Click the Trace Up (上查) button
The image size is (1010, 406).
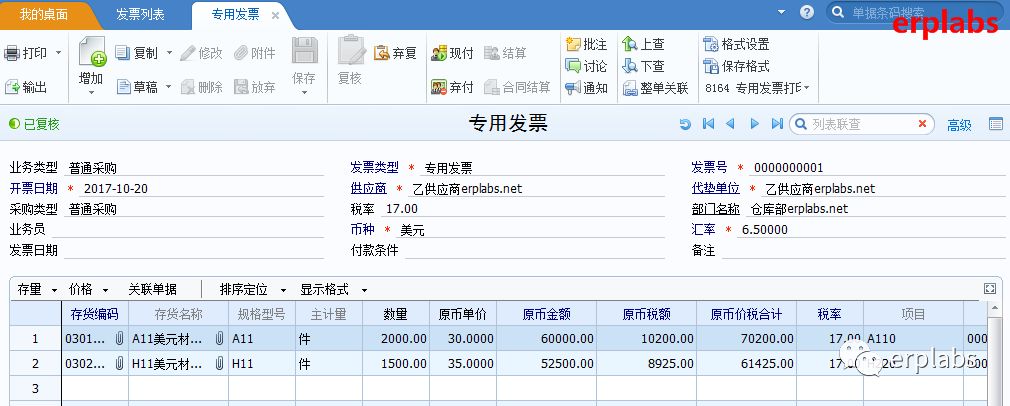point(643,44)
